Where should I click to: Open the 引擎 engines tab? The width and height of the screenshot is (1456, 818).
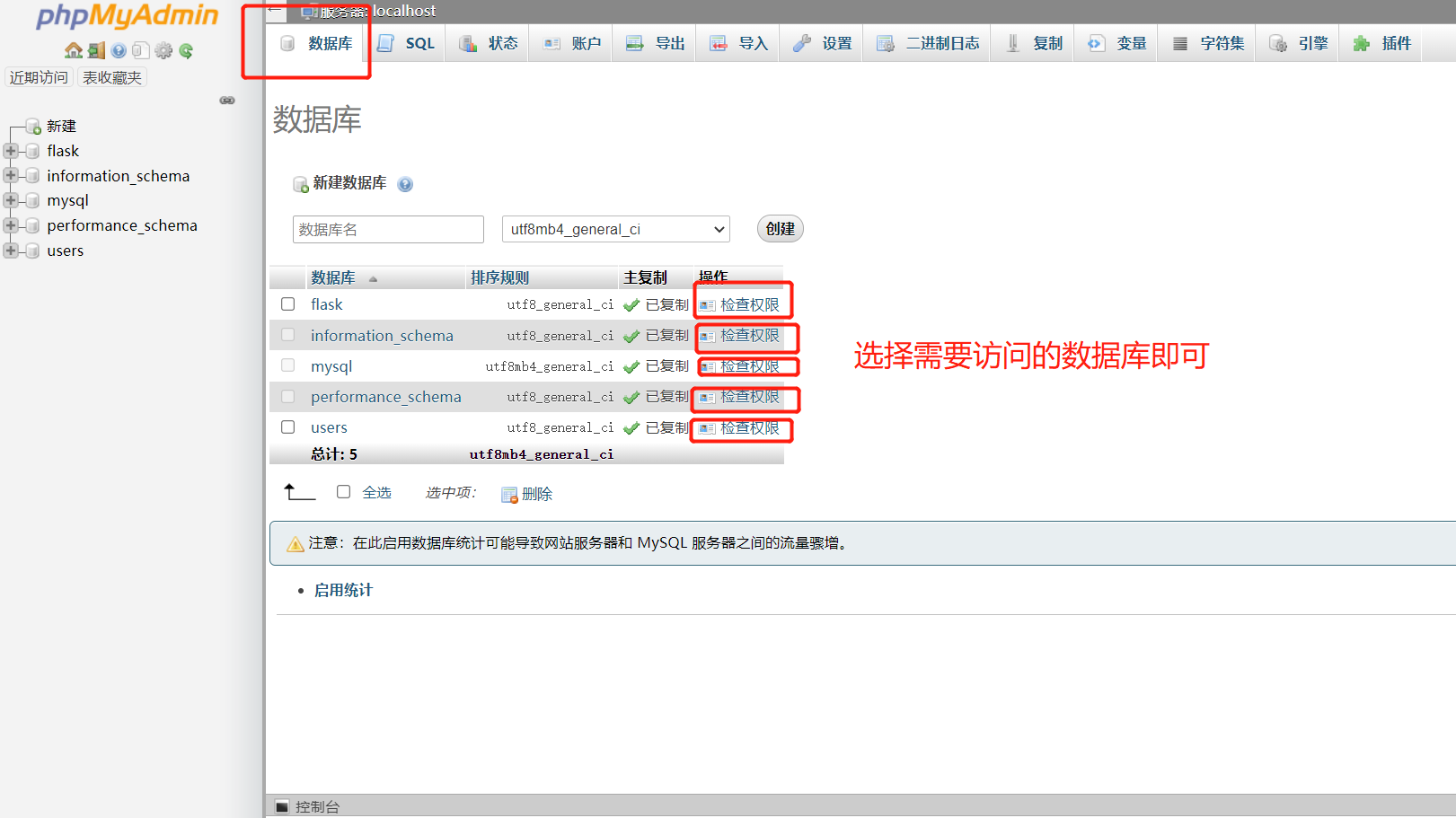[1298, 43]
